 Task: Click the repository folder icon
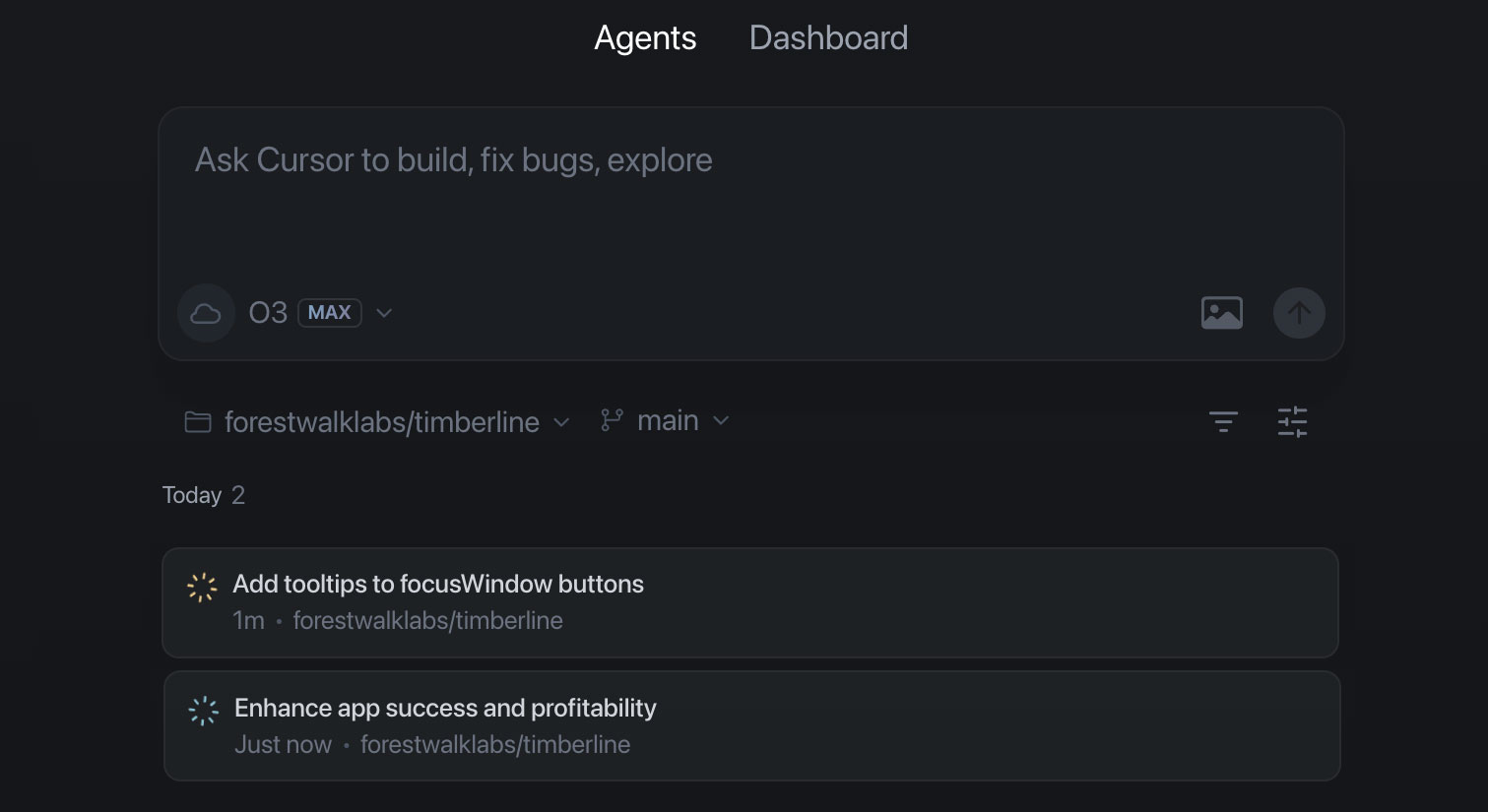click(x=198, y=422)
